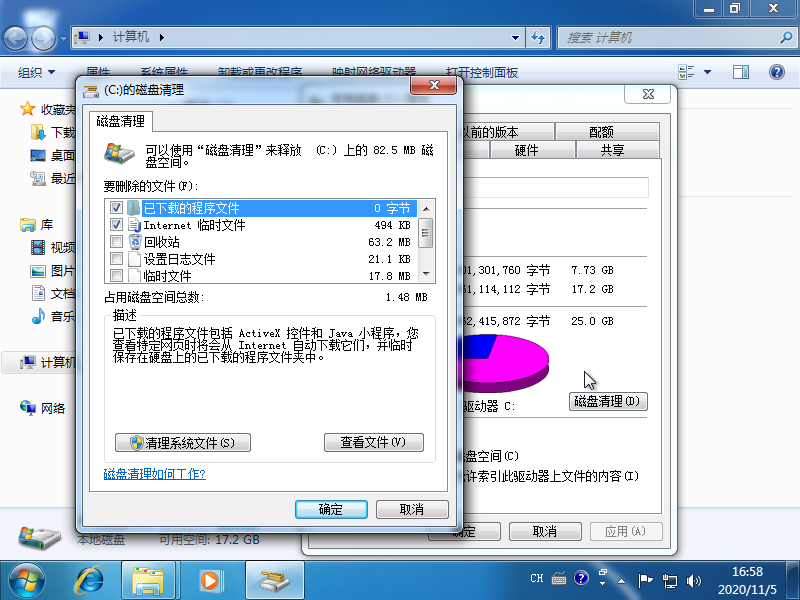Open the address bar dropdown next to 计算机
This screenshot has width=800, height=600.
pos(516,37)
